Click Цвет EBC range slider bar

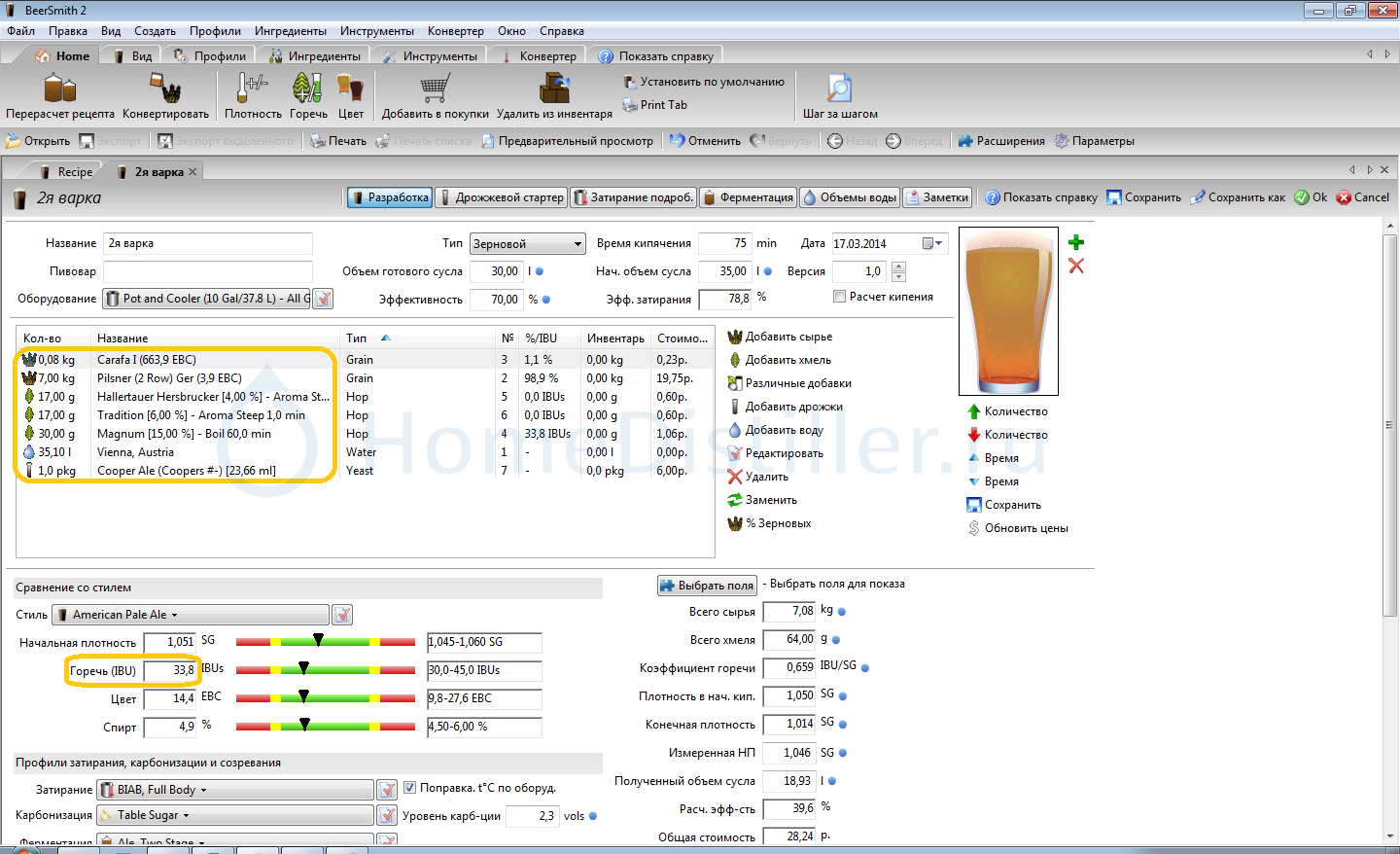tap(326, 697)
